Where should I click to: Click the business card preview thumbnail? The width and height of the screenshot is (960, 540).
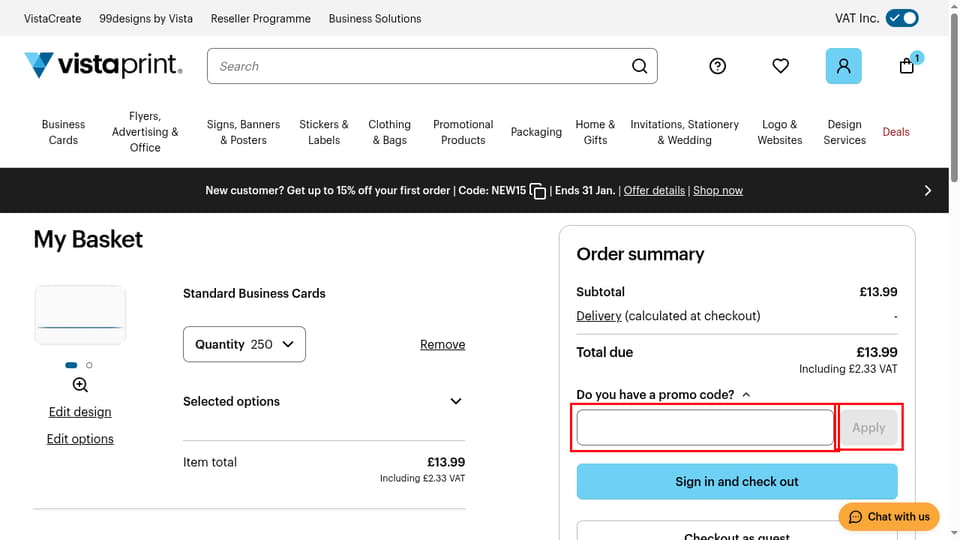pyautogui.click(x=80, y=315)
